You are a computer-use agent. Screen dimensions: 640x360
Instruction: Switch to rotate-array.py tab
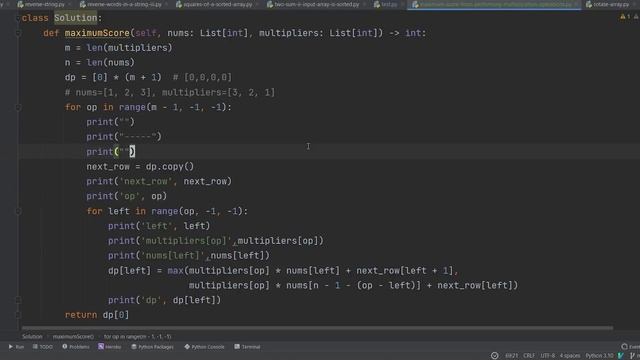coord(607,4)
